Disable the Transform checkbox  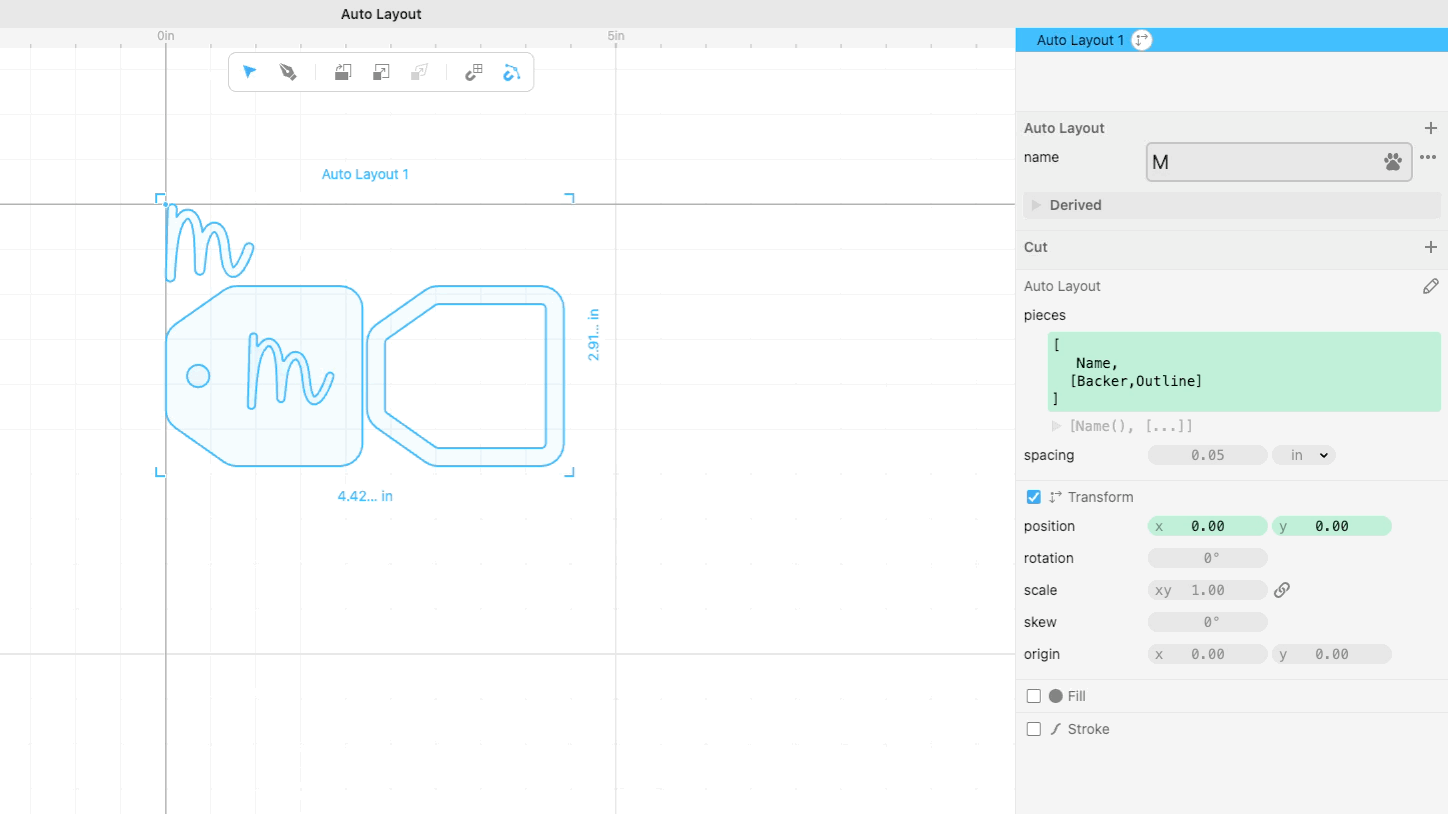click(x=1033, y=497)
